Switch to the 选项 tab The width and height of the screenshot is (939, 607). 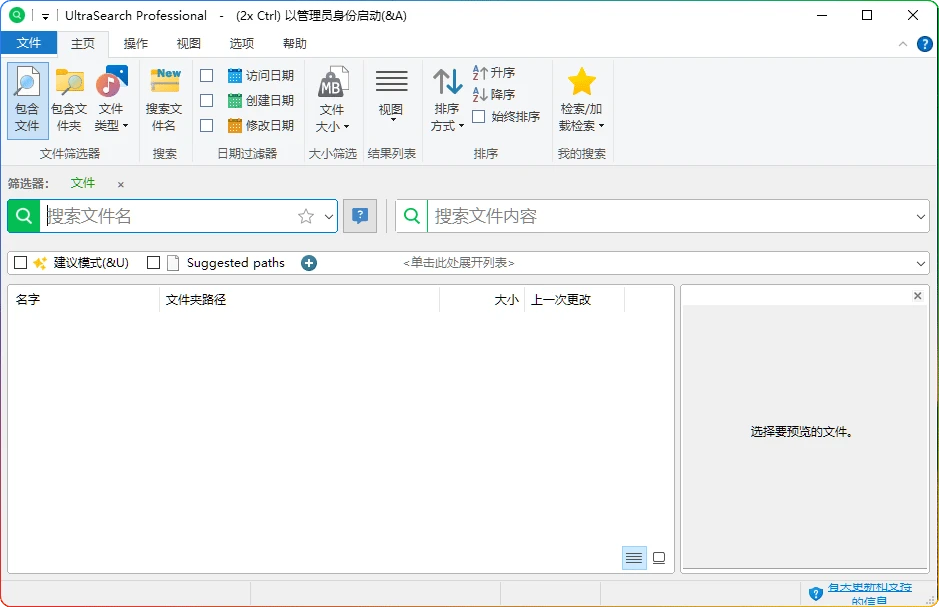tap(241, 43)
